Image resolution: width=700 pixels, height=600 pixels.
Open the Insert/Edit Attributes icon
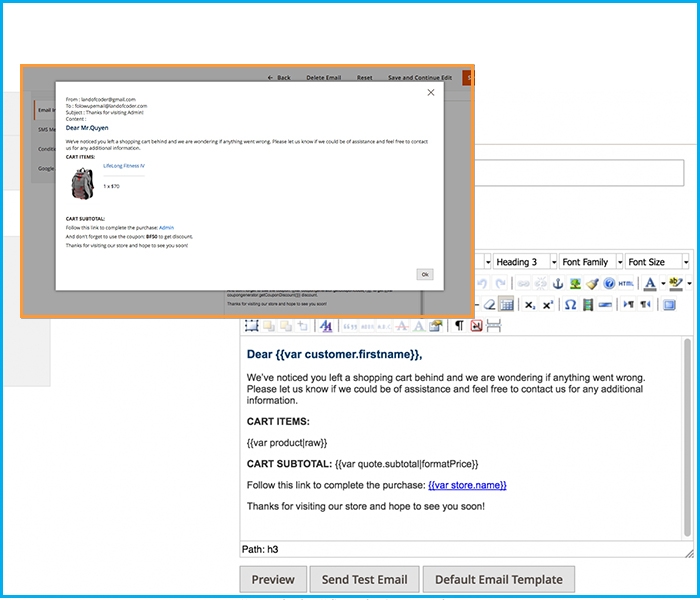click(x=436, y=325)
